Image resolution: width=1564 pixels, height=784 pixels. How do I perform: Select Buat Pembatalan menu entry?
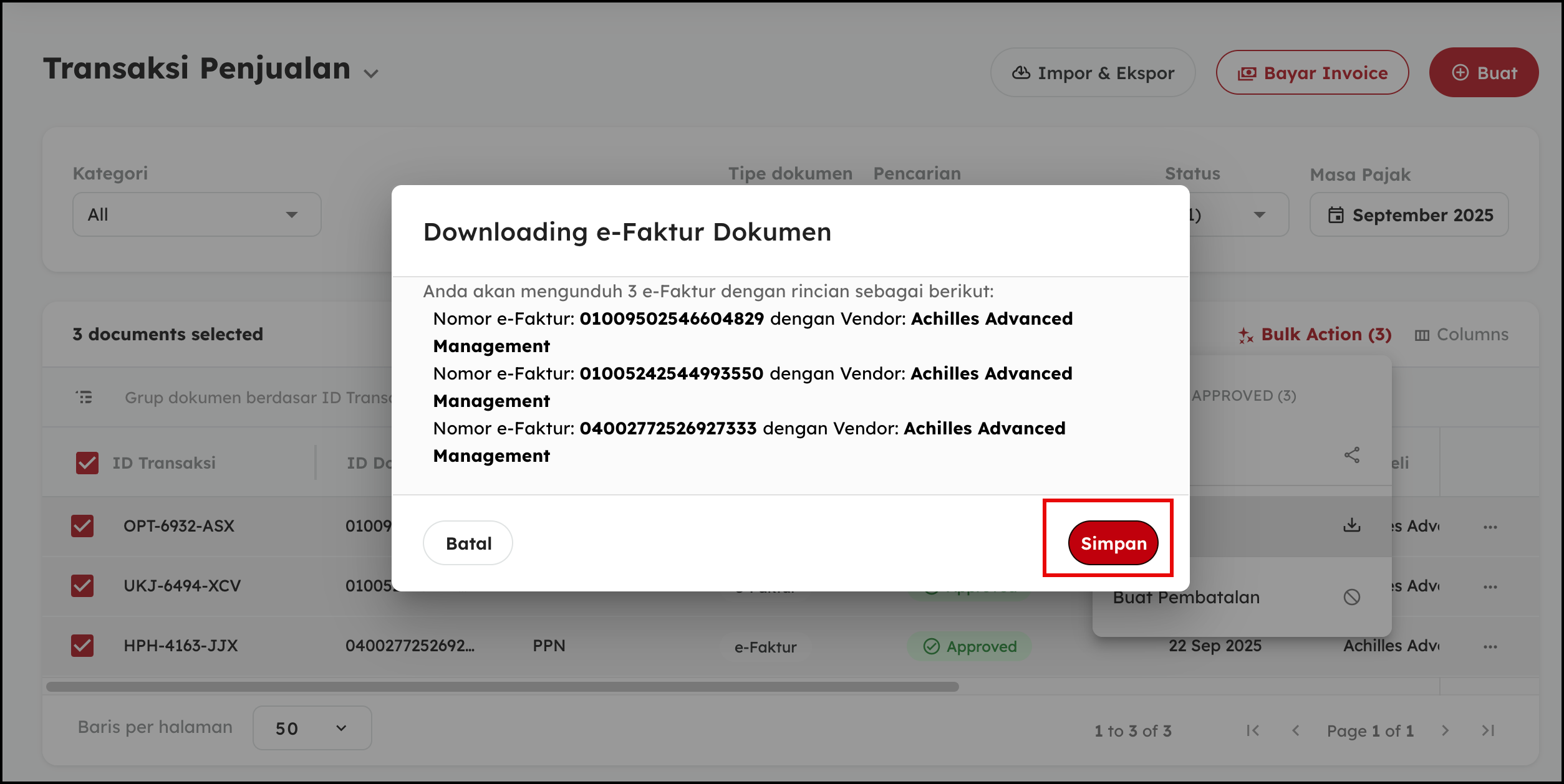(1186, 597)
